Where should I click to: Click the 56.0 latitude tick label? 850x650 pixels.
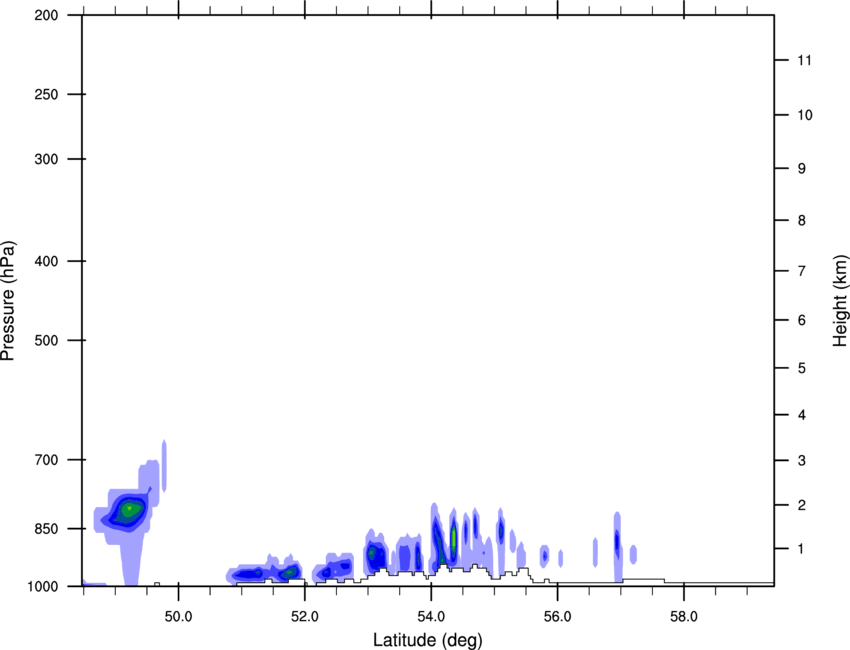pos(558,617)
